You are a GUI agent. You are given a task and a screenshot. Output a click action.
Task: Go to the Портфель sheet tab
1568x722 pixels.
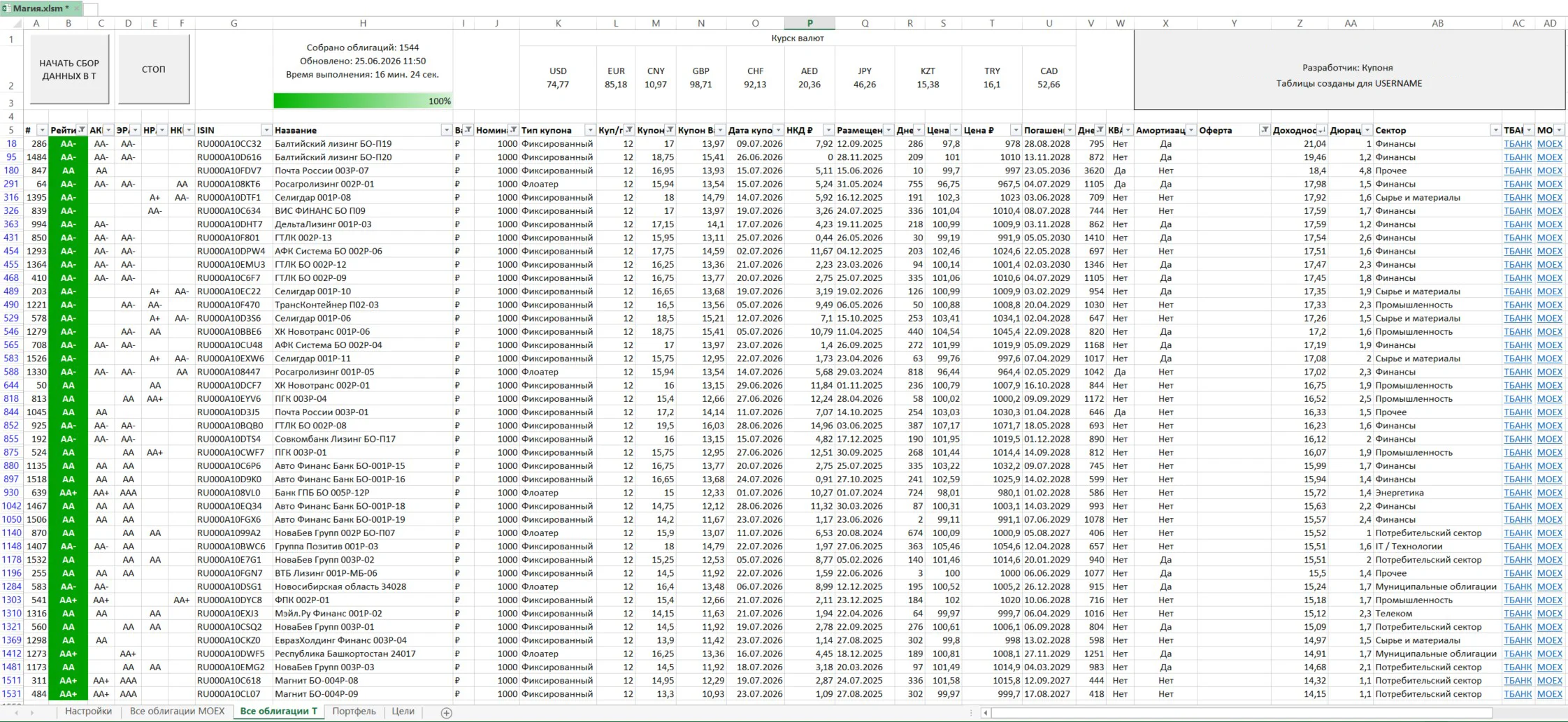click(354, 712)
